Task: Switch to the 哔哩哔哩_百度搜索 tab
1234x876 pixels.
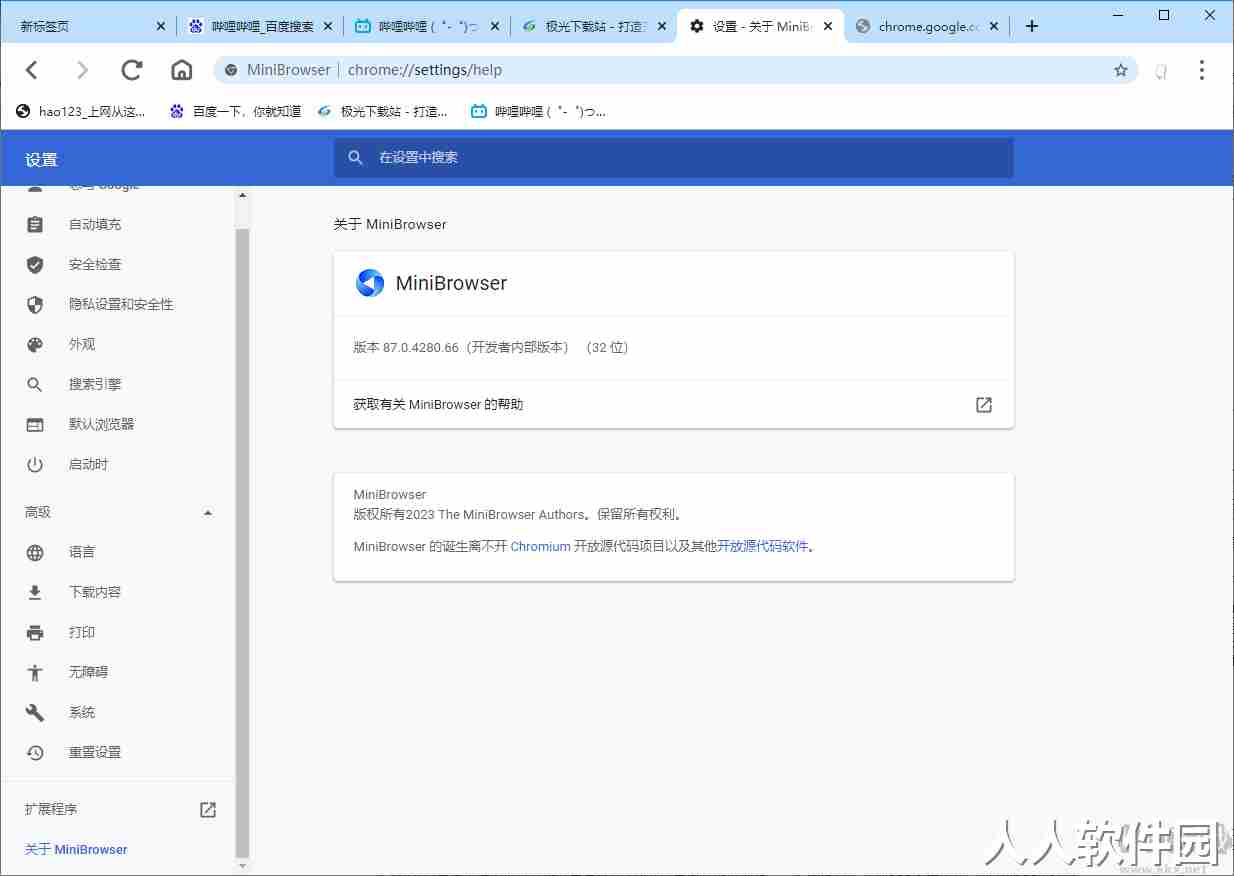Action: pos(260,27)
